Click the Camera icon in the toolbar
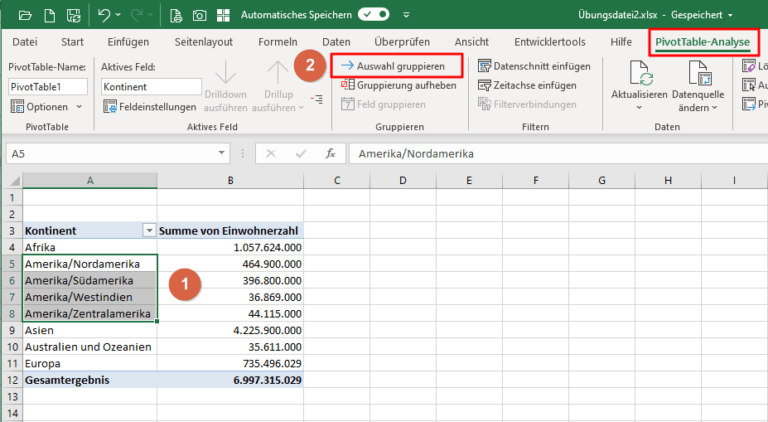 199,16
